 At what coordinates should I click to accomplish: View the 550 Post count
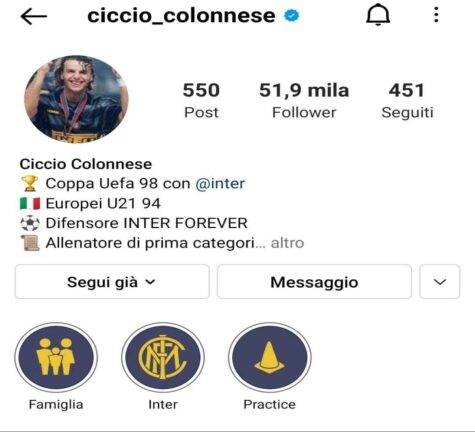coord(201,100)
